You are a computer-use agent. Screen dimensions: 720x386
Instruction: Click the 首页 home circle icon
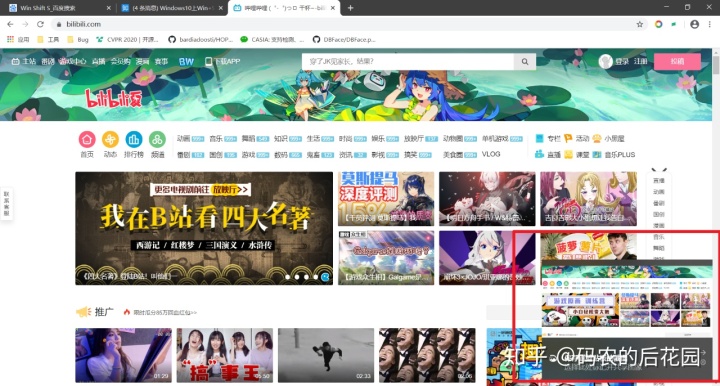[87, 139]
